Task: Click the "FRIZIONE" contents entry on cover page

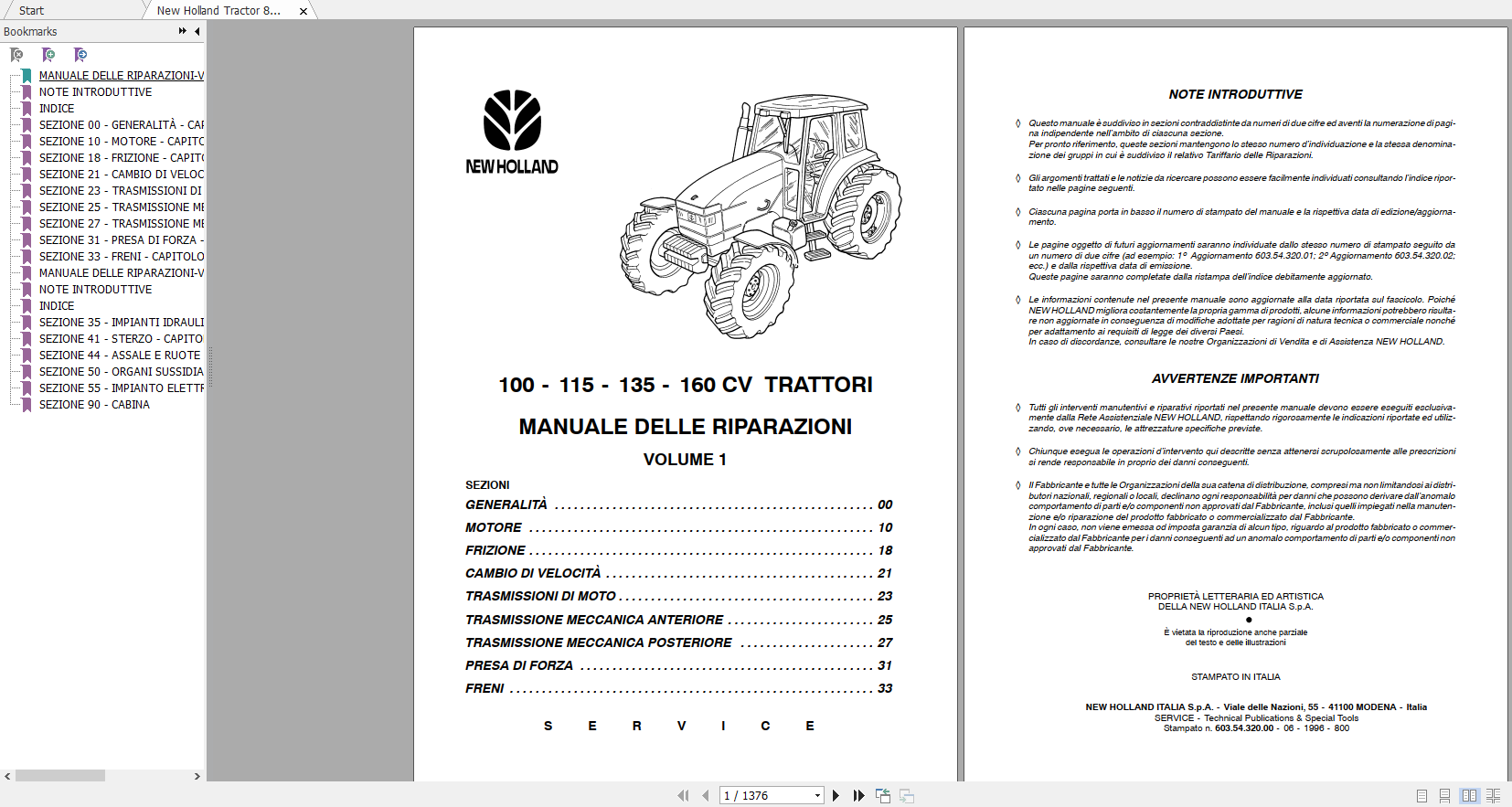Action: [678, 550]
